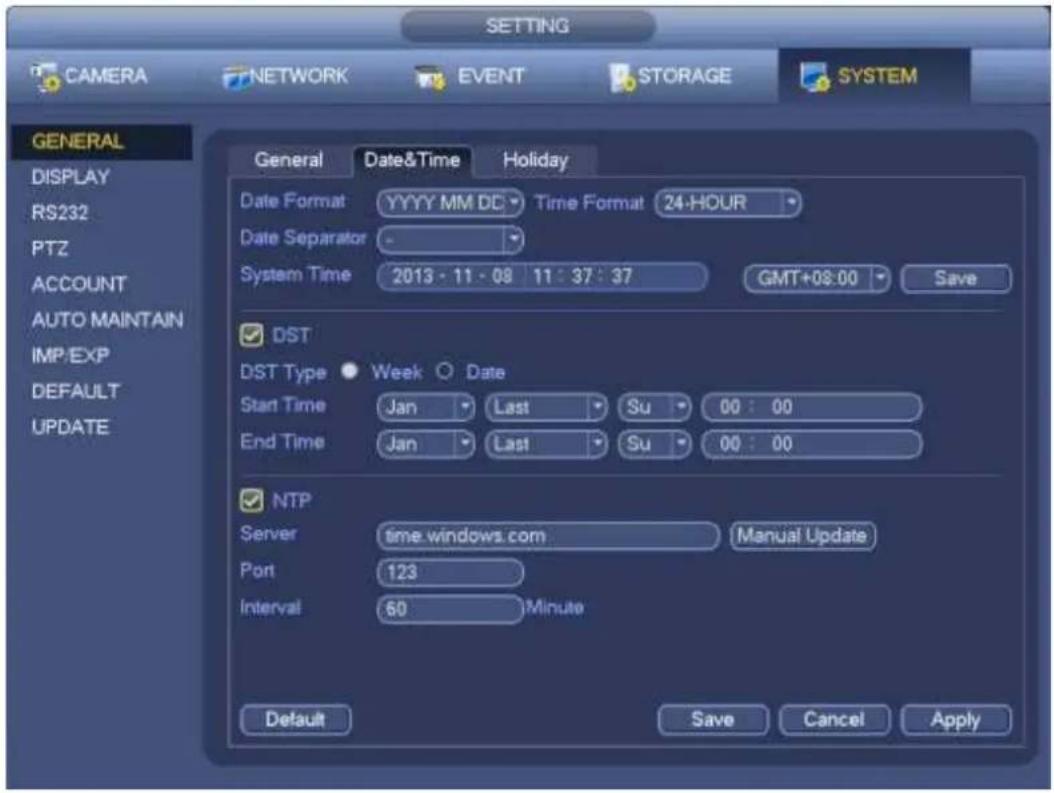Open the CAMERA settings section
1054x793 pixels.
pos(89,76)
